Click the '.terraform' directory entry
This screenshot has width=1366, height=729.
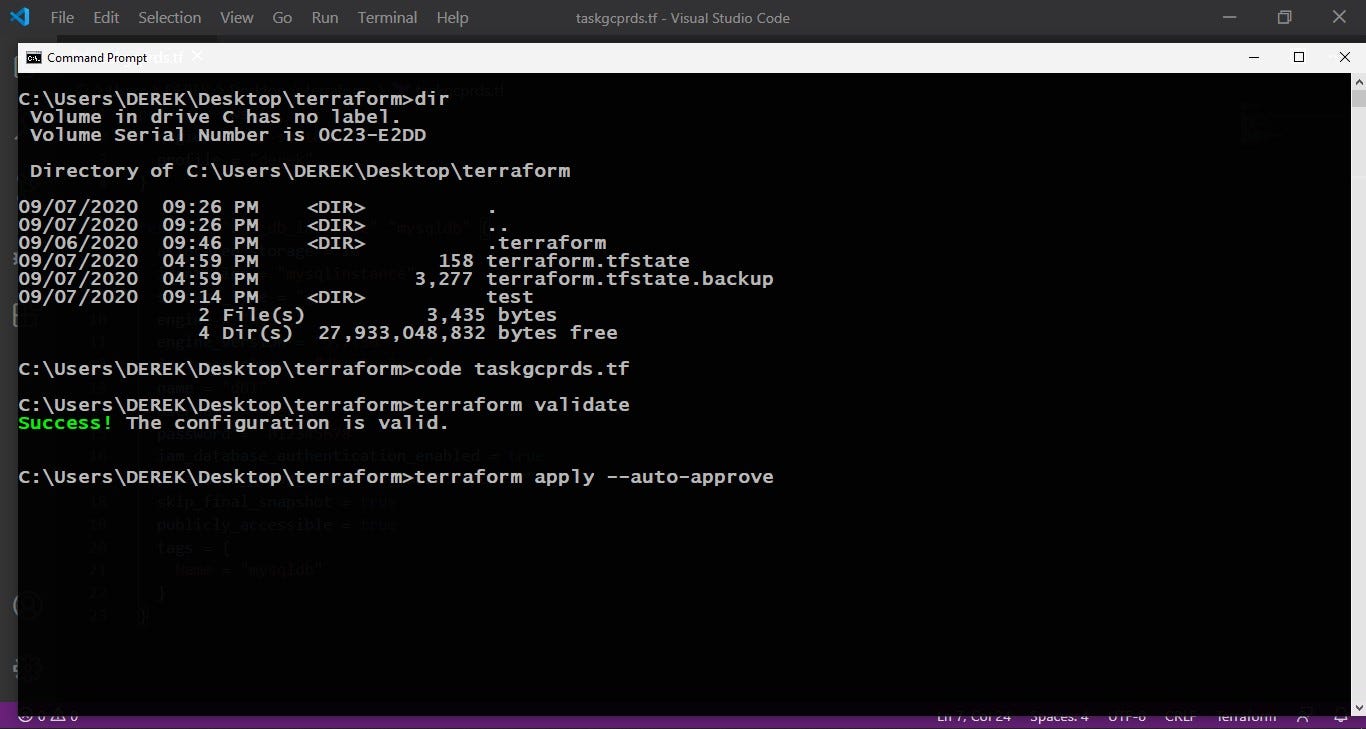546,243
